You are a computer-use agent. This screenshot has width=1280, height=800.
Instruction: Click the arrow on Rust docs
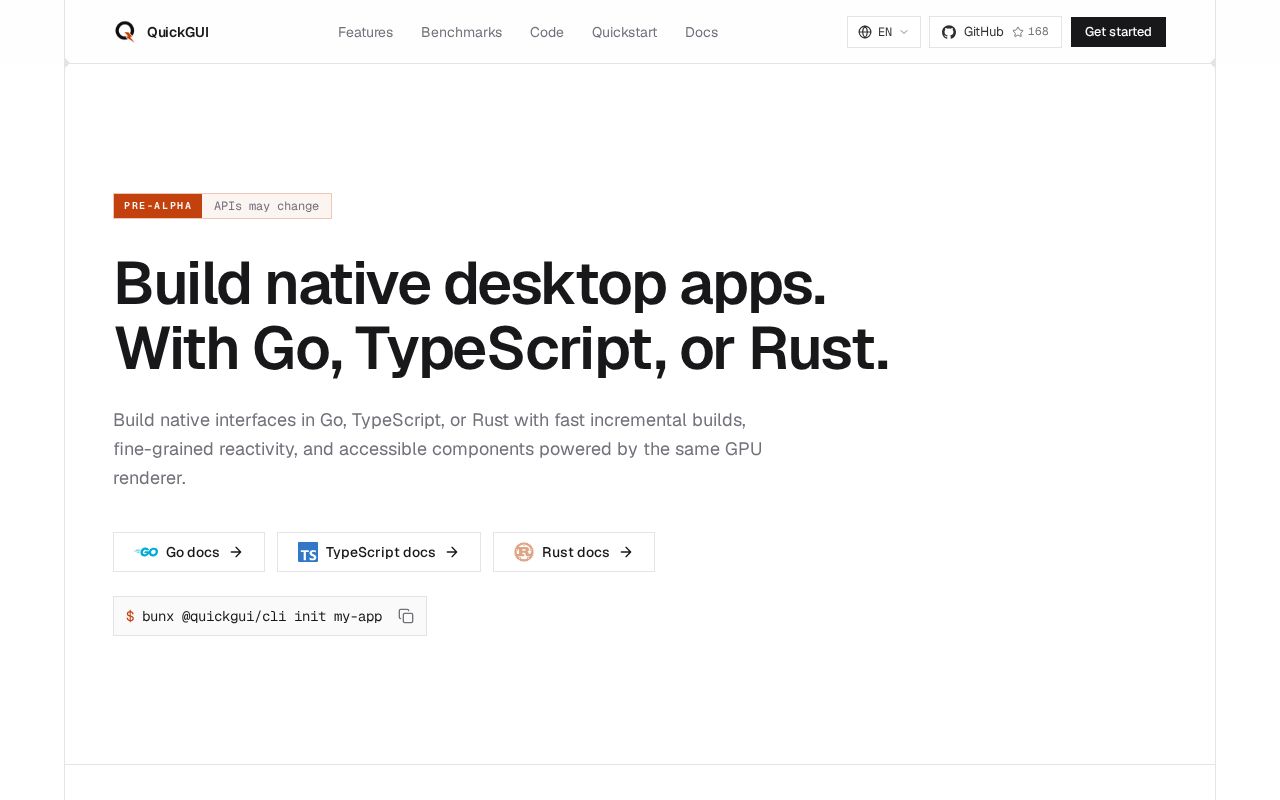pos(626,552)
